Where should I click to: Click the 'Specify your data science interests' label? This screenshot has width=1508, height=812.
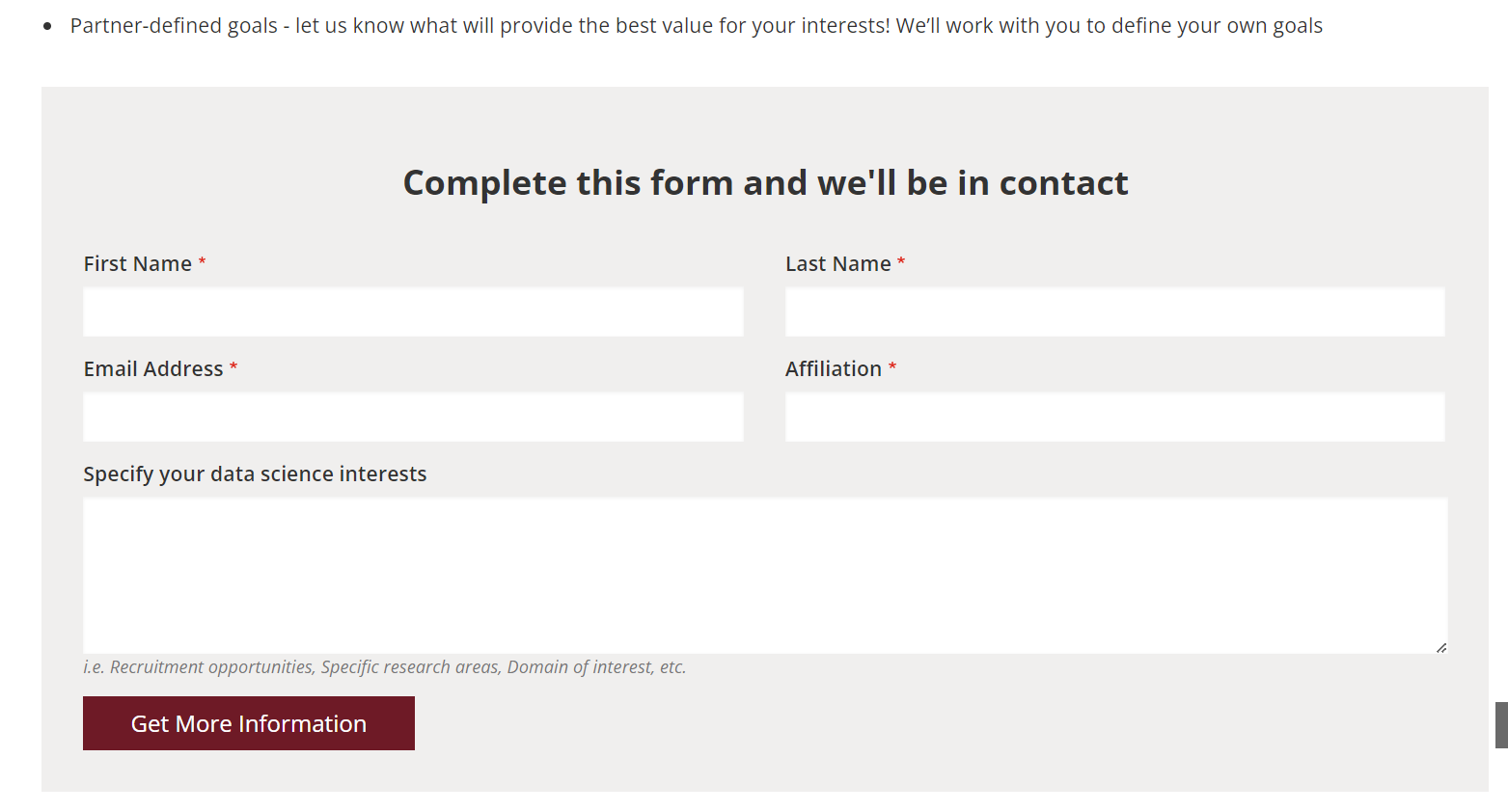tap(255, 474)
